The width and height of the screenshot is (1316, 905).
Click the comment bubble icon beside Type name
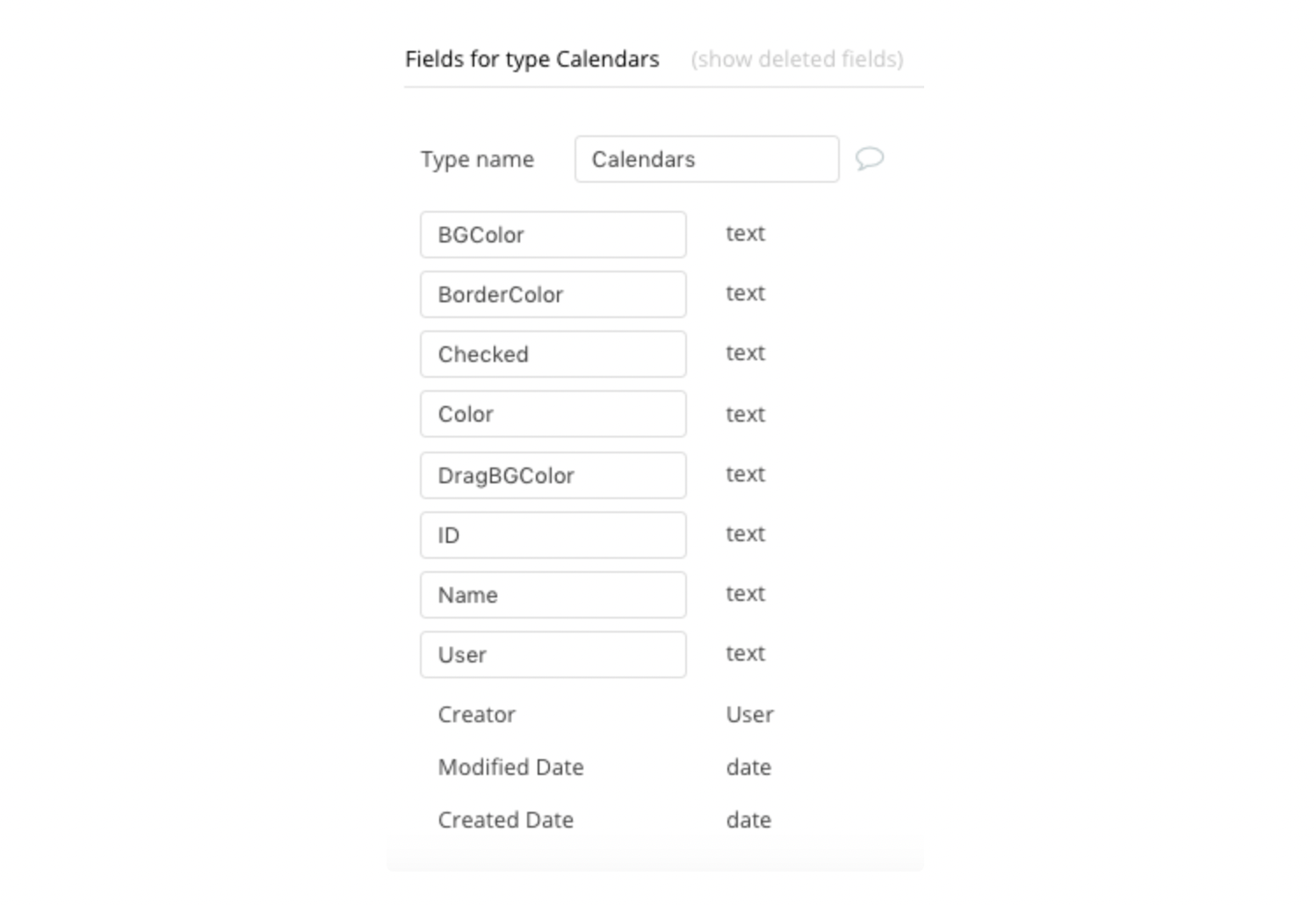click(869, 159)
